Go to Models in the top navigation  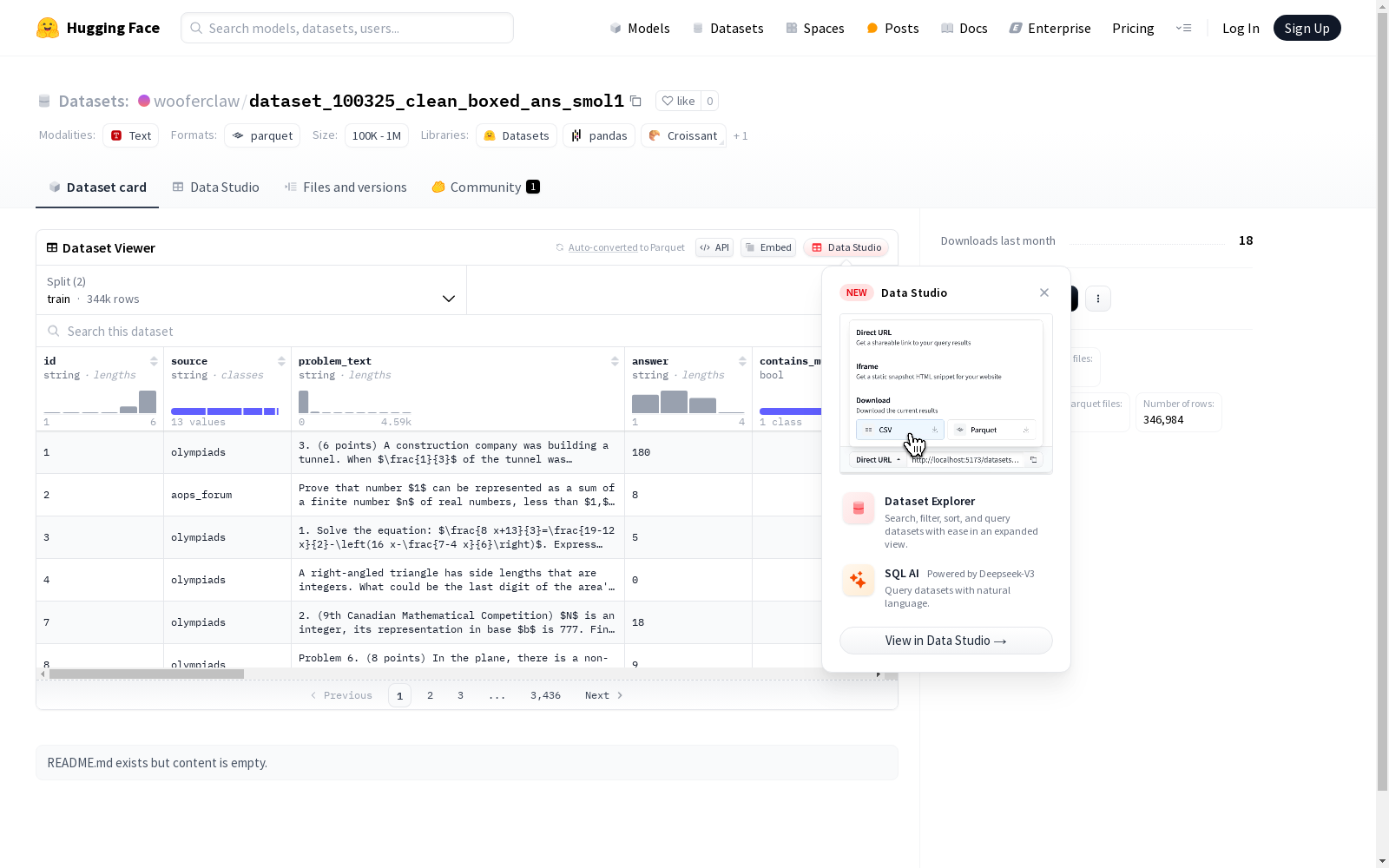[x=640, y=28]
